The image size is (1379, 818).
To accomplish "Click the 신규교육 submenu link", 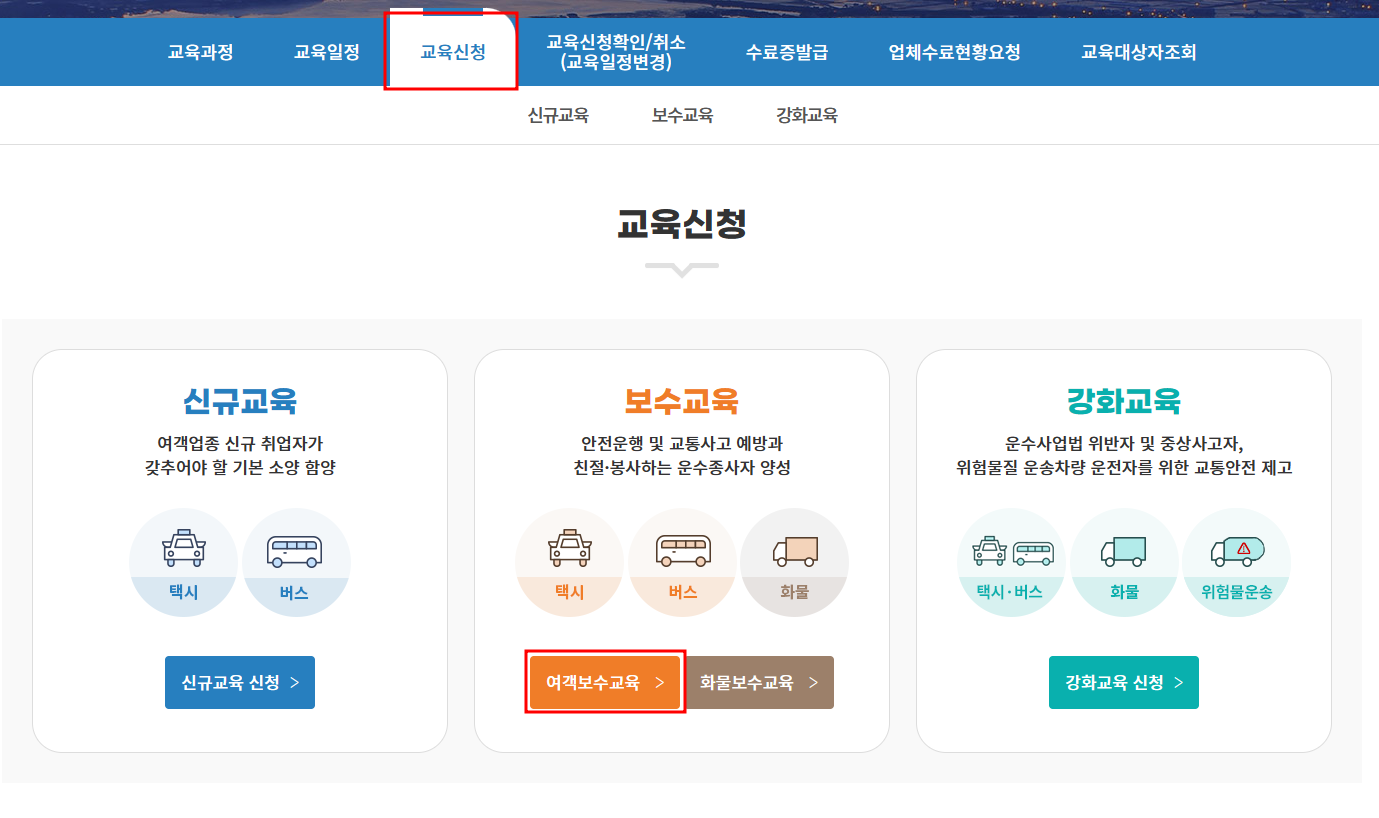I will pyautogui.click(x=559, y=115).
